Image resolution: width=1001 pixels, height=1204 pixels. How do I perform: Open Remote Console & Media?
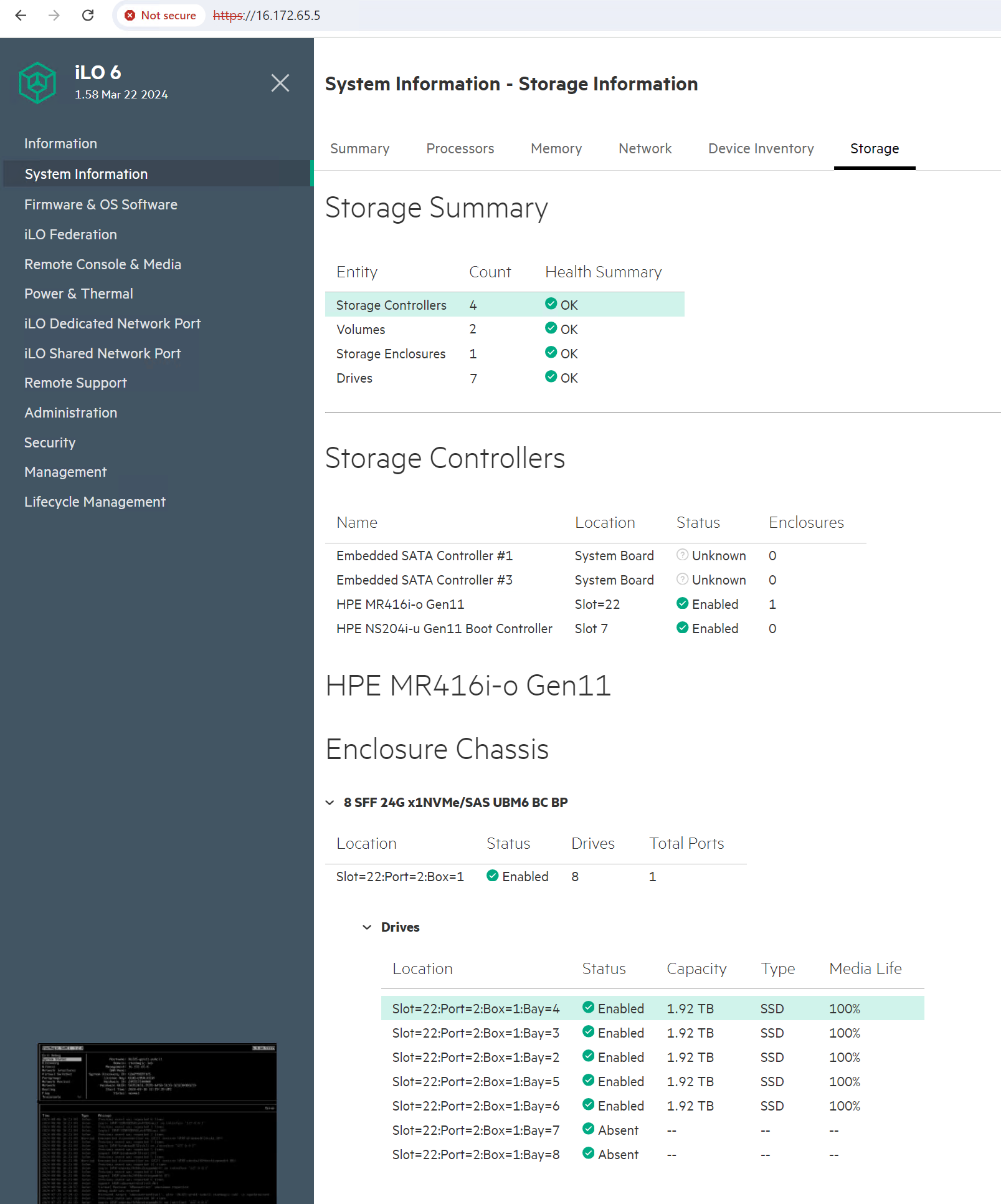103,264
